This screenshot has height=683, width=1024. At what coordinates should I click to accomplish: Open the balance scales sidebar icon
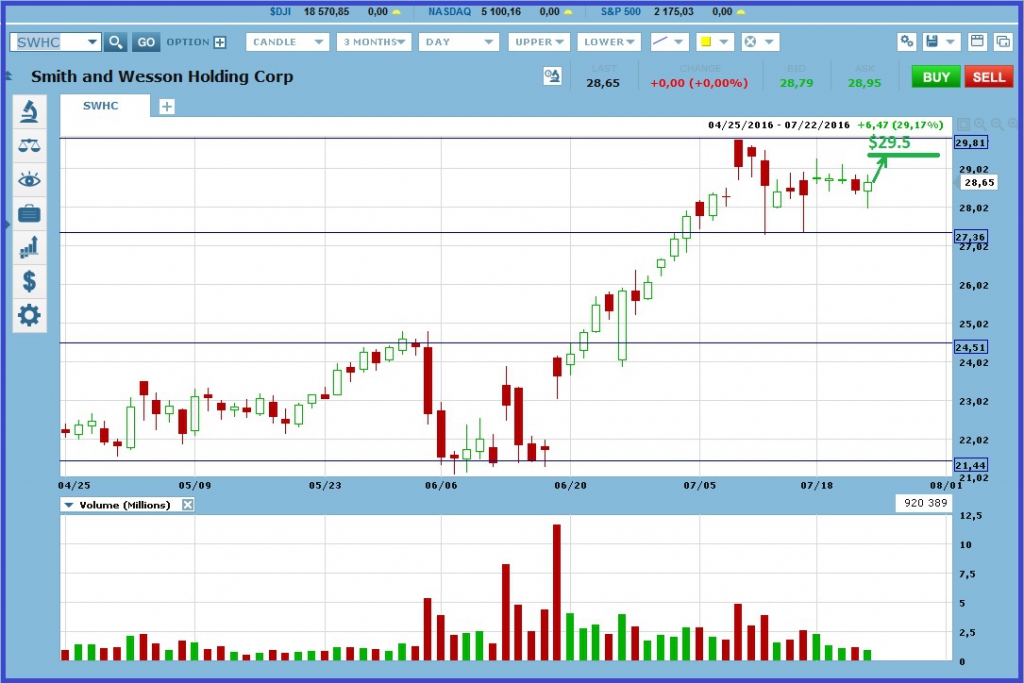pos(29,146)
